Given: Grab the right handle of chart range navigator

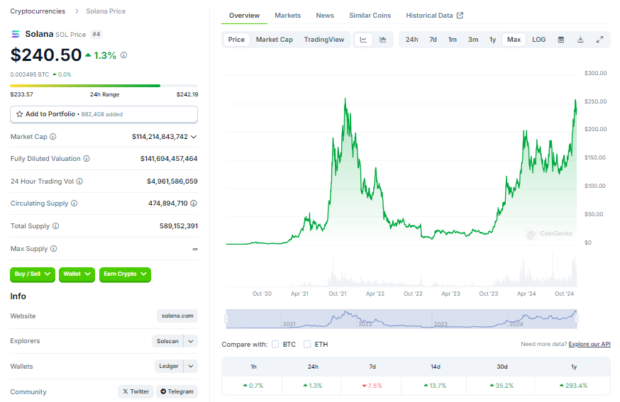Looking at the screenshot, I should click(x=577, y=319).
